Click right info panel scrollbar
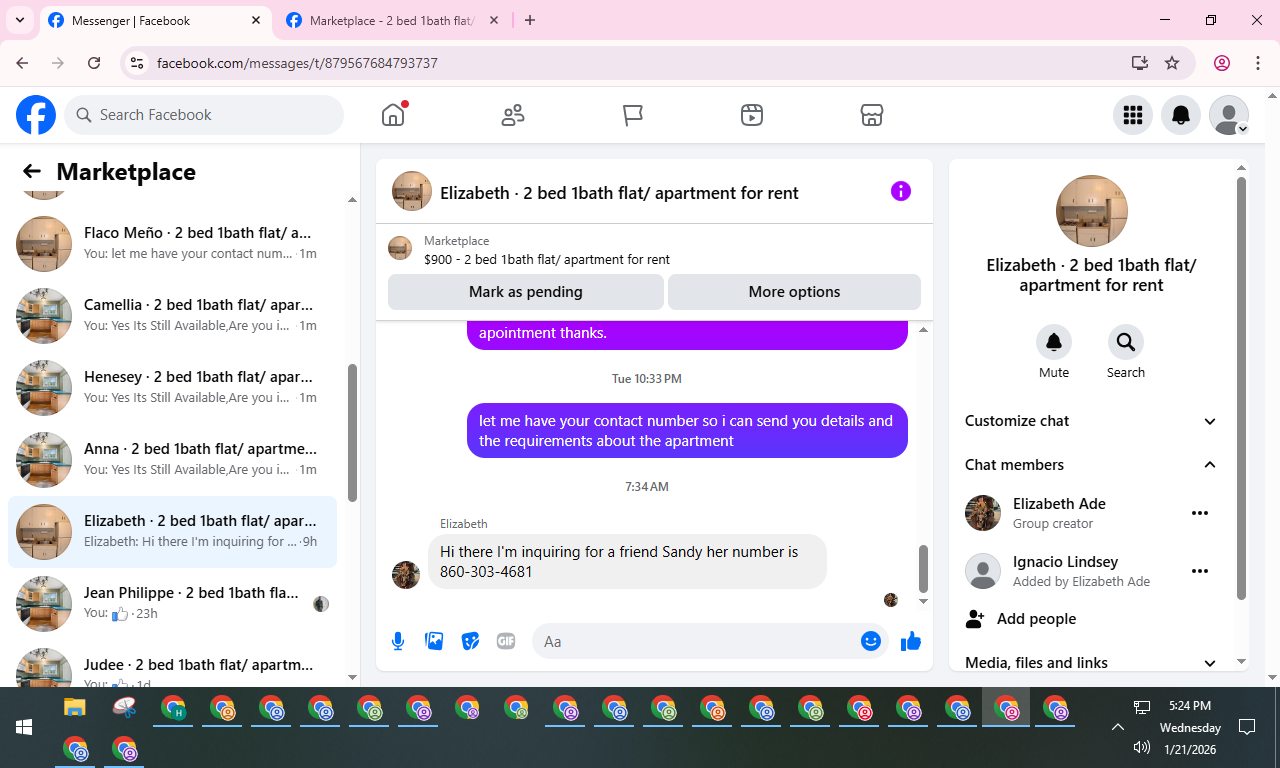Screen dimensions: 1280x768 click(1242, 388)
